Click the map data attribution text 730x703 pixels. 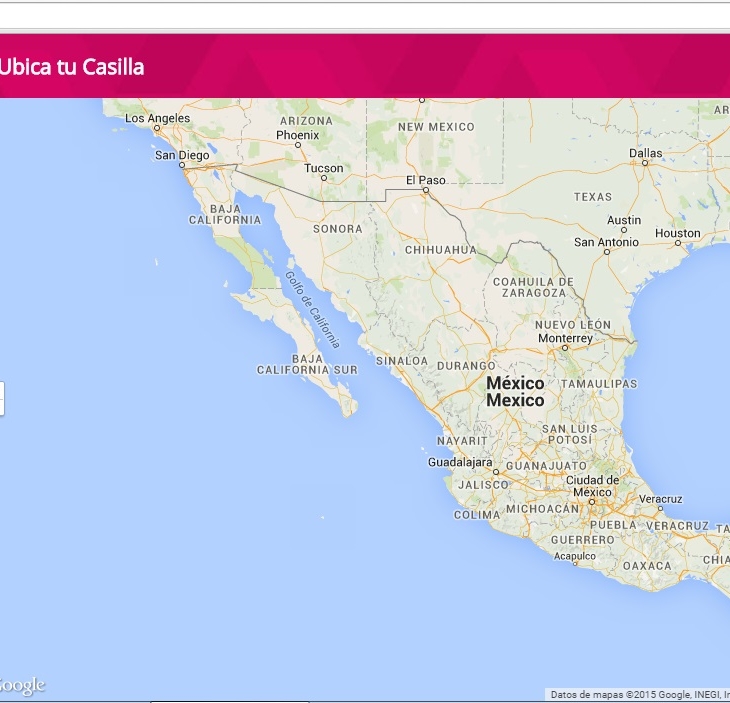(x=638, y=694)
